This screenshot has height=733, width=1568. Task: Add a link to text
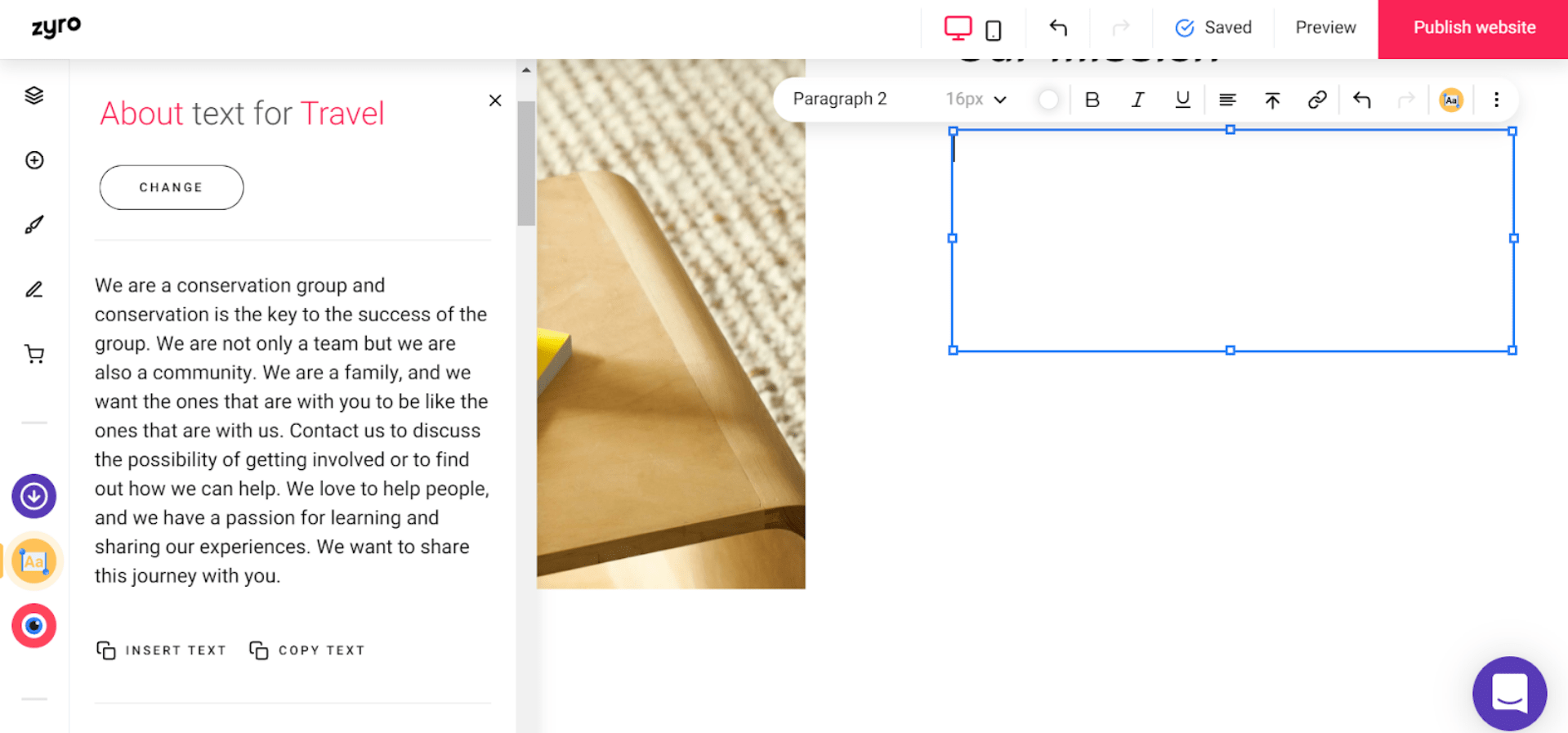1317,100
